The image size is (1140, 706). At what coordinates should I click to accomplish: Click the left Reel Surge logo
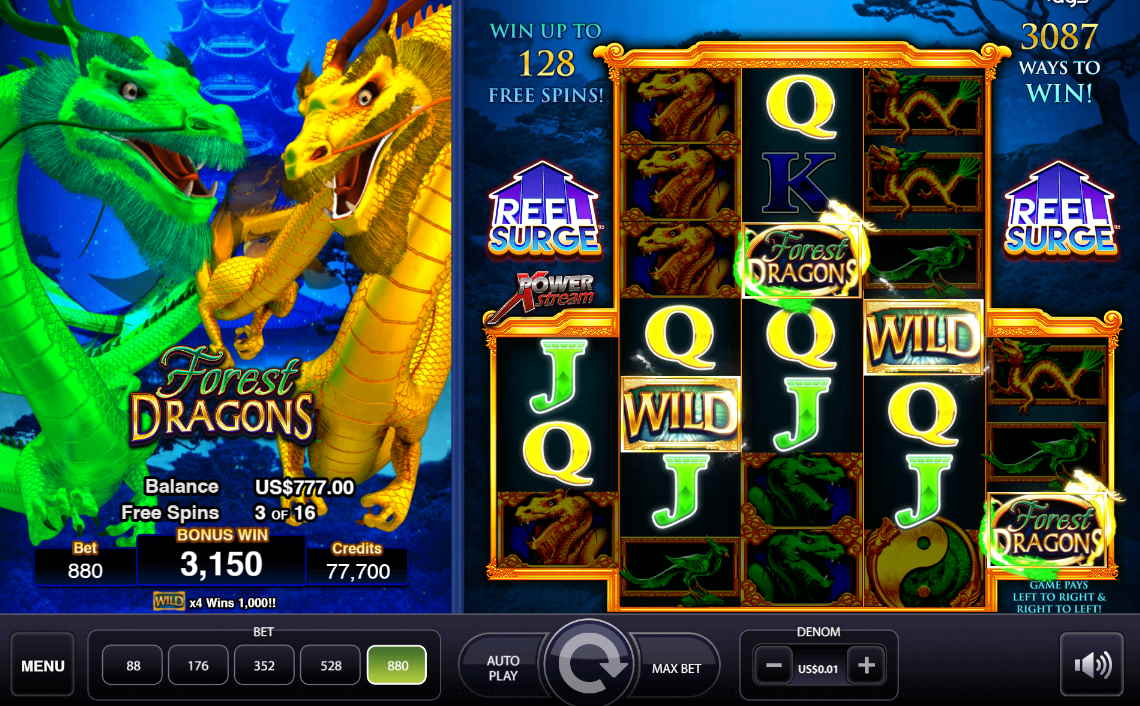[x=545, y=209]
